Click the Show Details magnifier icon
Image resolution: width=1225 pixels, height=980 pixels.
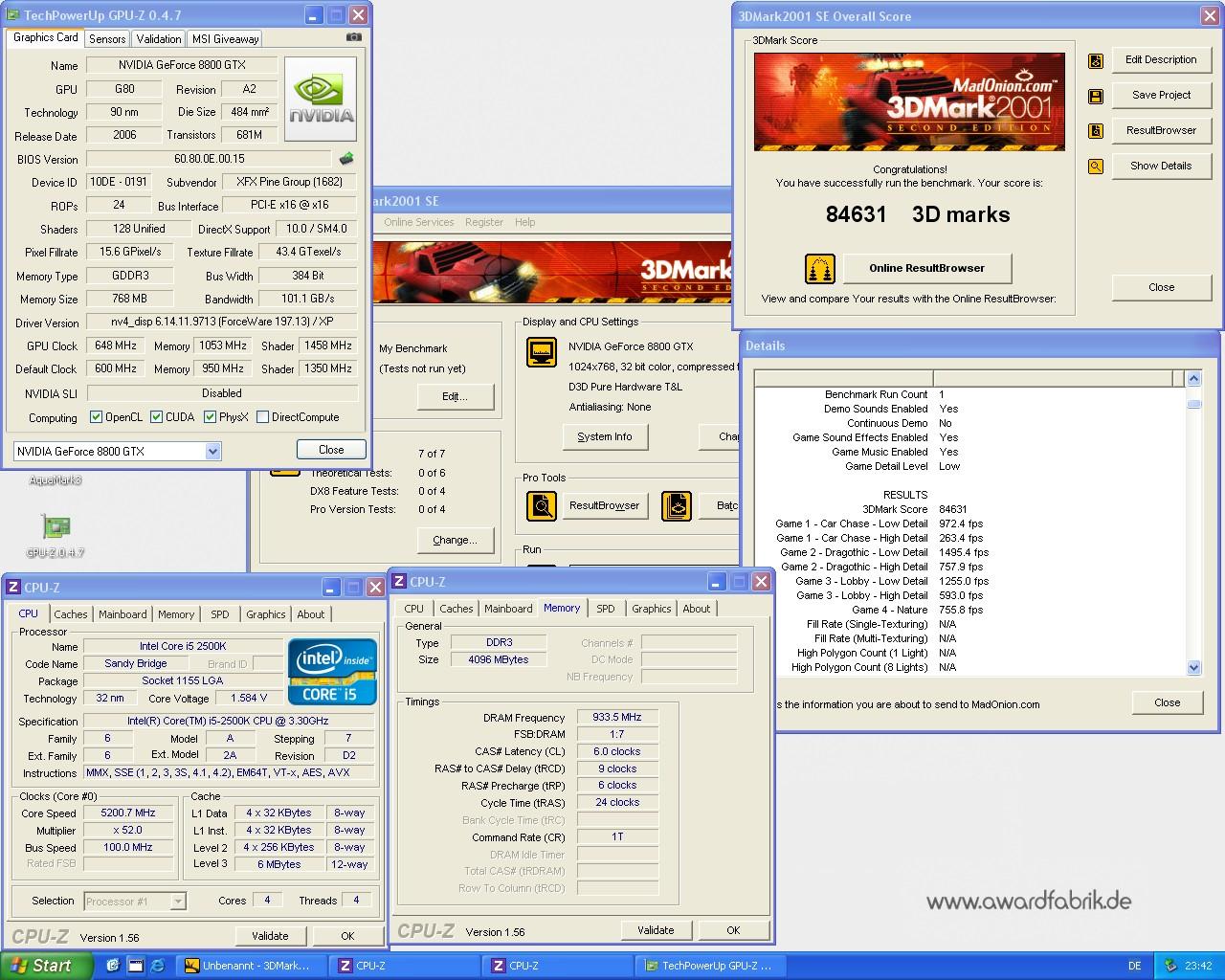tap(1096, 167)
